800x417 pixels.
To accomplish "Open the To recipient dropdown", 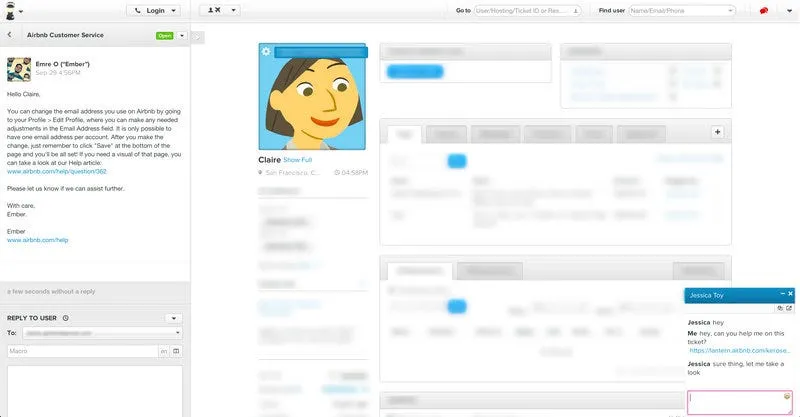I will pos(103,333).
